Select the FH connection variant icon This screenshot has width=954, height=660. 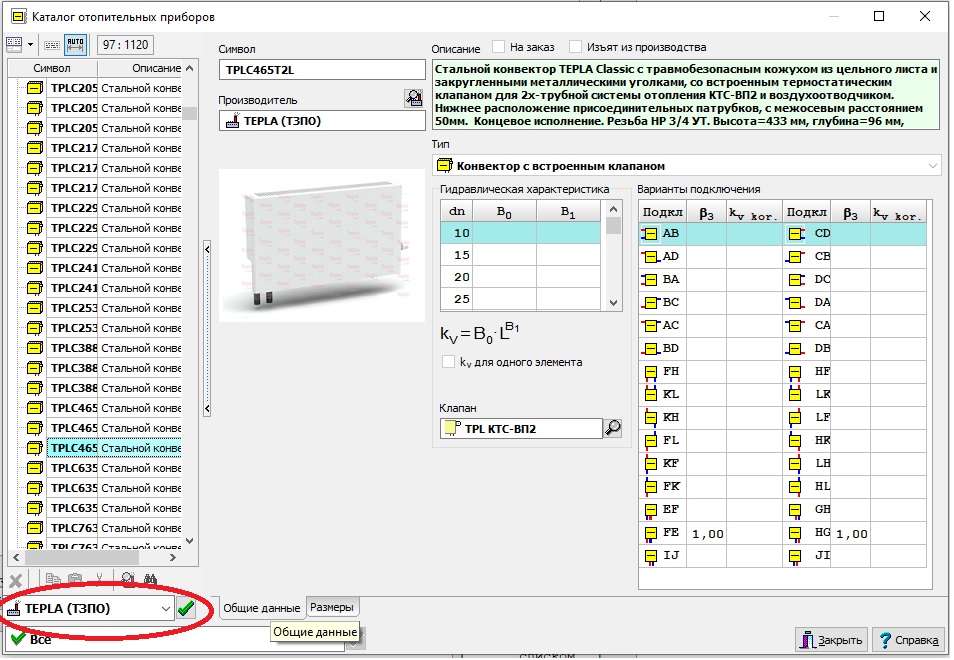pos(650,372)
